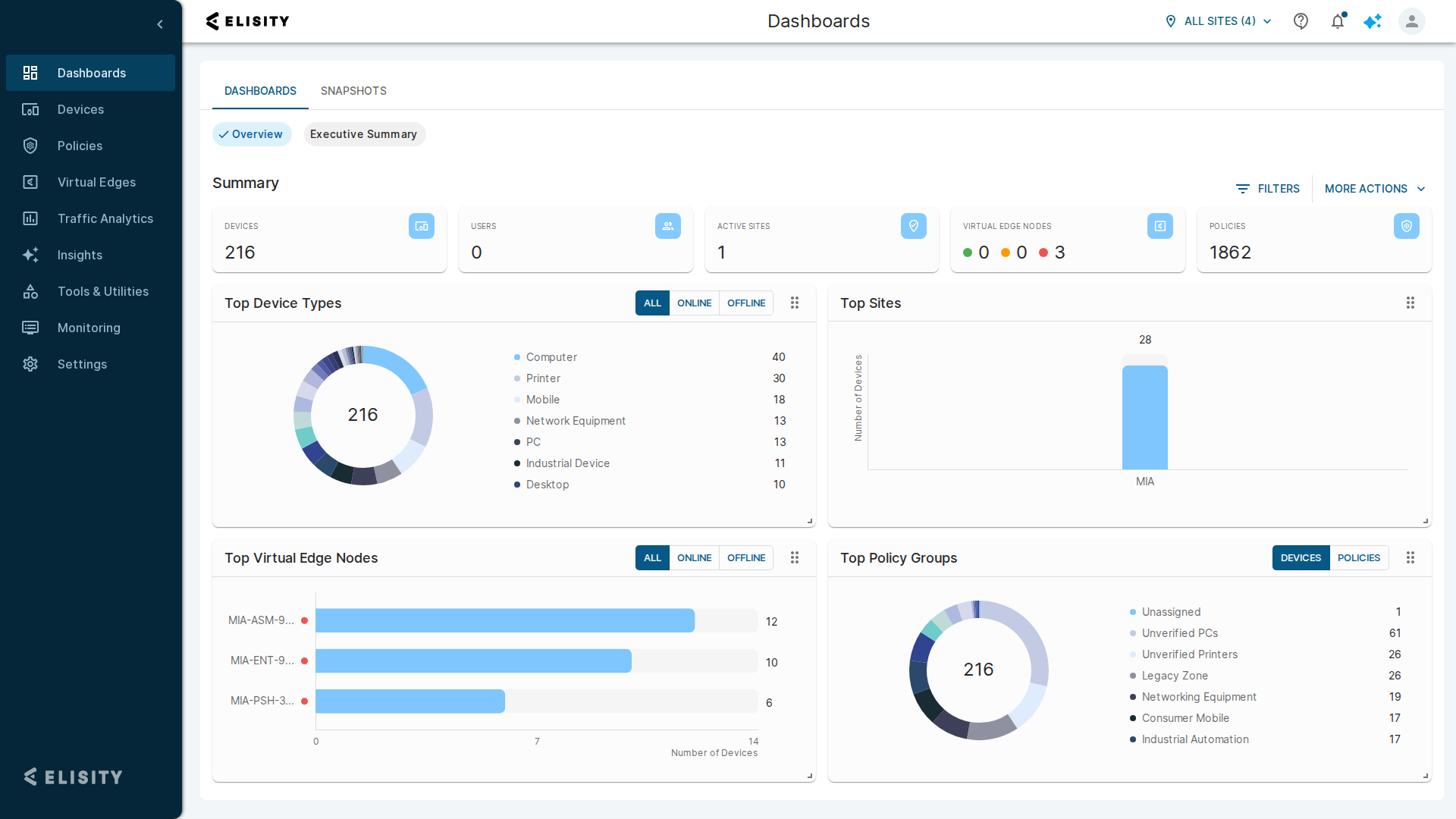This screenshot has height=819, width=1456.
Task: Switch Top Virtual Edge Nodes to Offline
Action: [746, 557]
